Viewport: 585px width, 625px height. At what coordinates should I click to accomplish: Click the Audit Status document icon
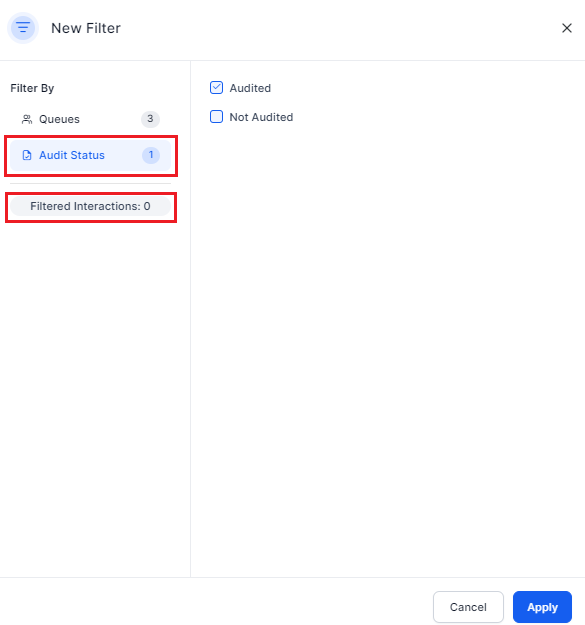click(27, 155)
